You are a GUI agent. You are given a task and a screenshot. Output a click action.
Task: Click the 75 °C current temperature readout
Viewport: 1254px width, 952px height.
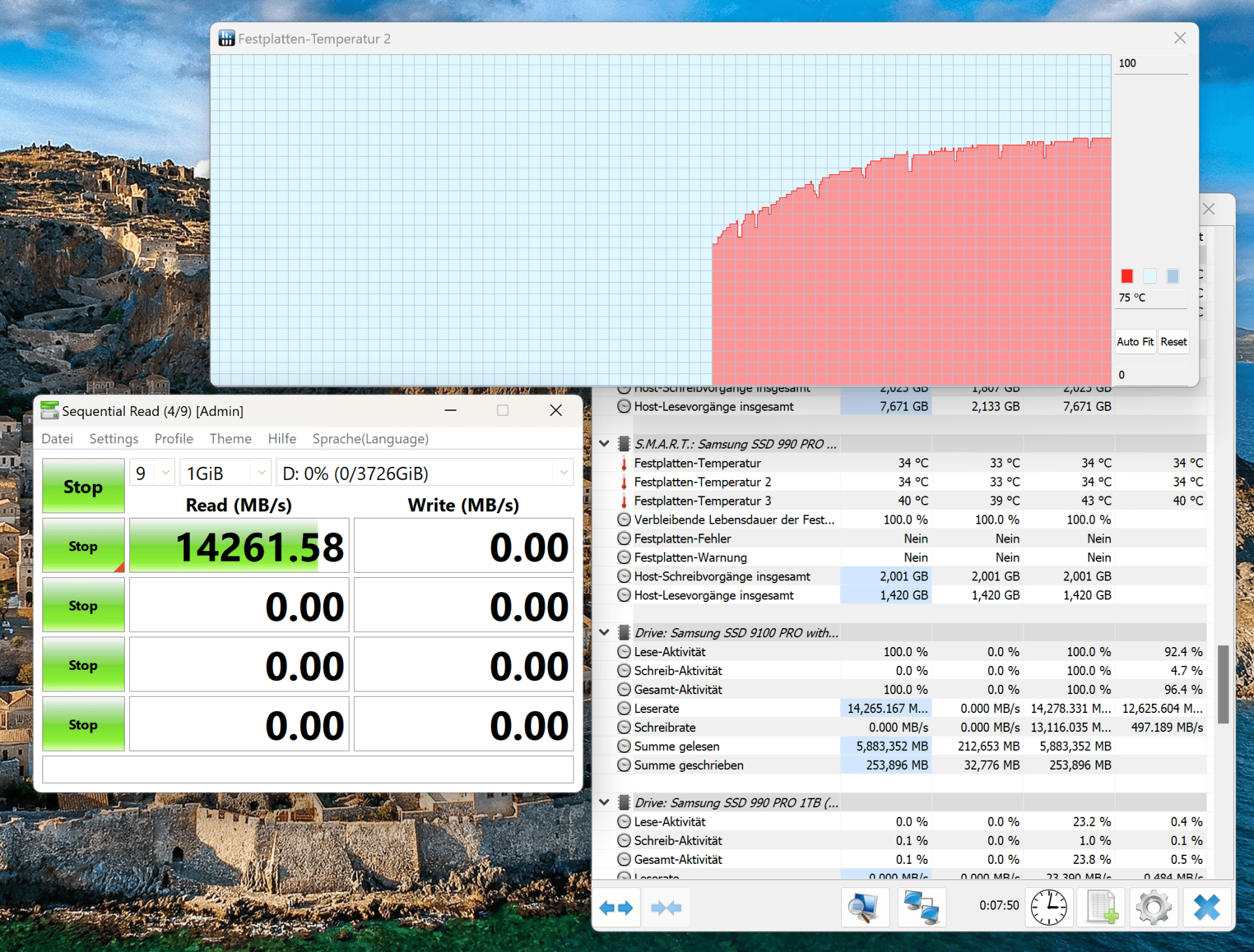click(1151, 298)
